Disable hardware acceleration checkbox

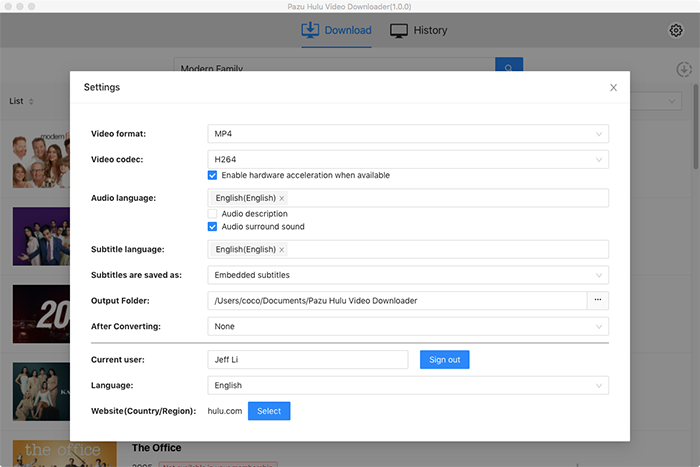(x=212, y=175)
